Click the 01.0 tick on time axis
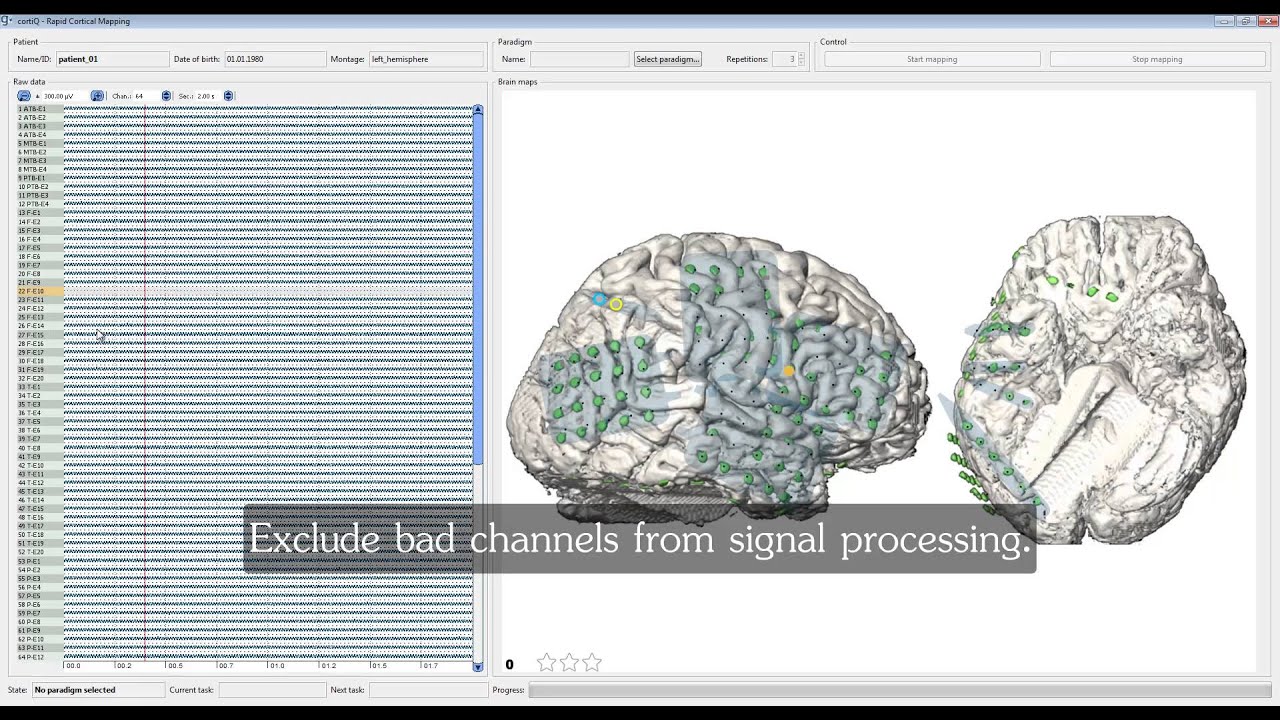The width and height of the screenshot is (1280, 720). click(276, 665)
